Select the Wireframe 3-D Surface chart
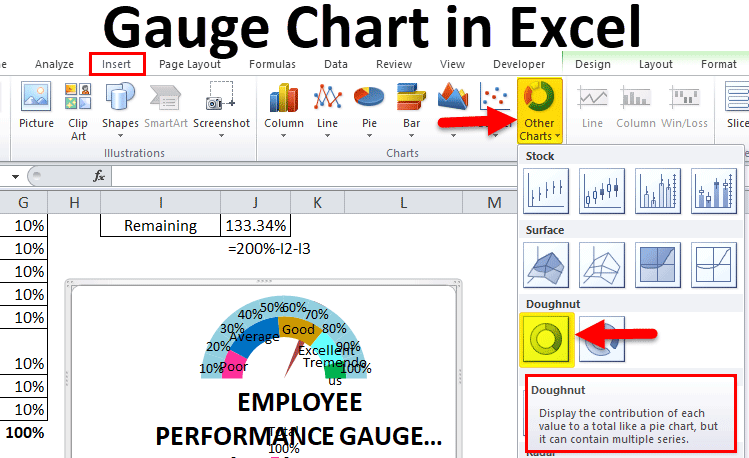 coord(602,265)
